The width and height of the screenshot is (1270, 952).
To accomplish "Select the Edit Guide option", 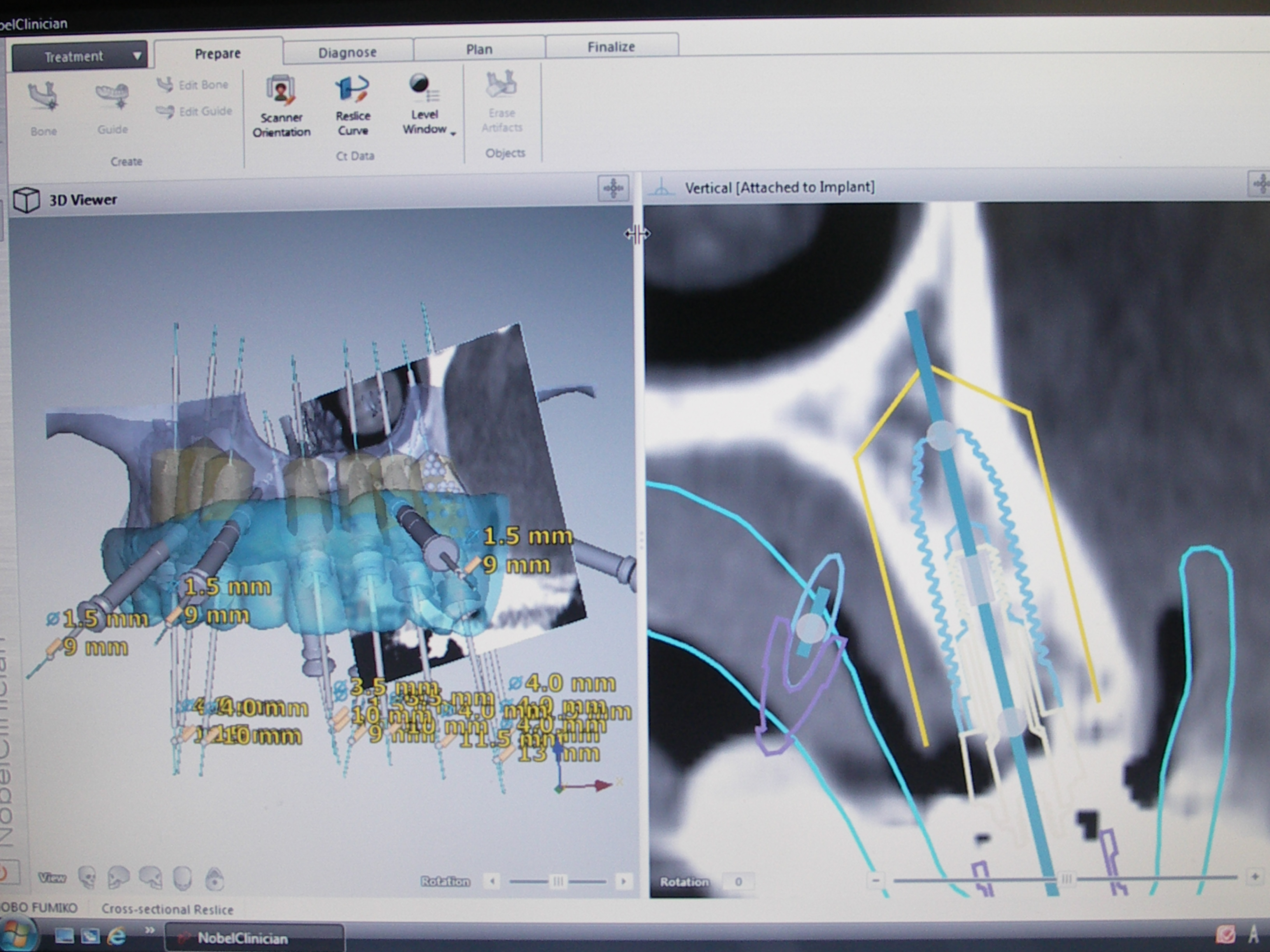I will [x=194, y=111].
